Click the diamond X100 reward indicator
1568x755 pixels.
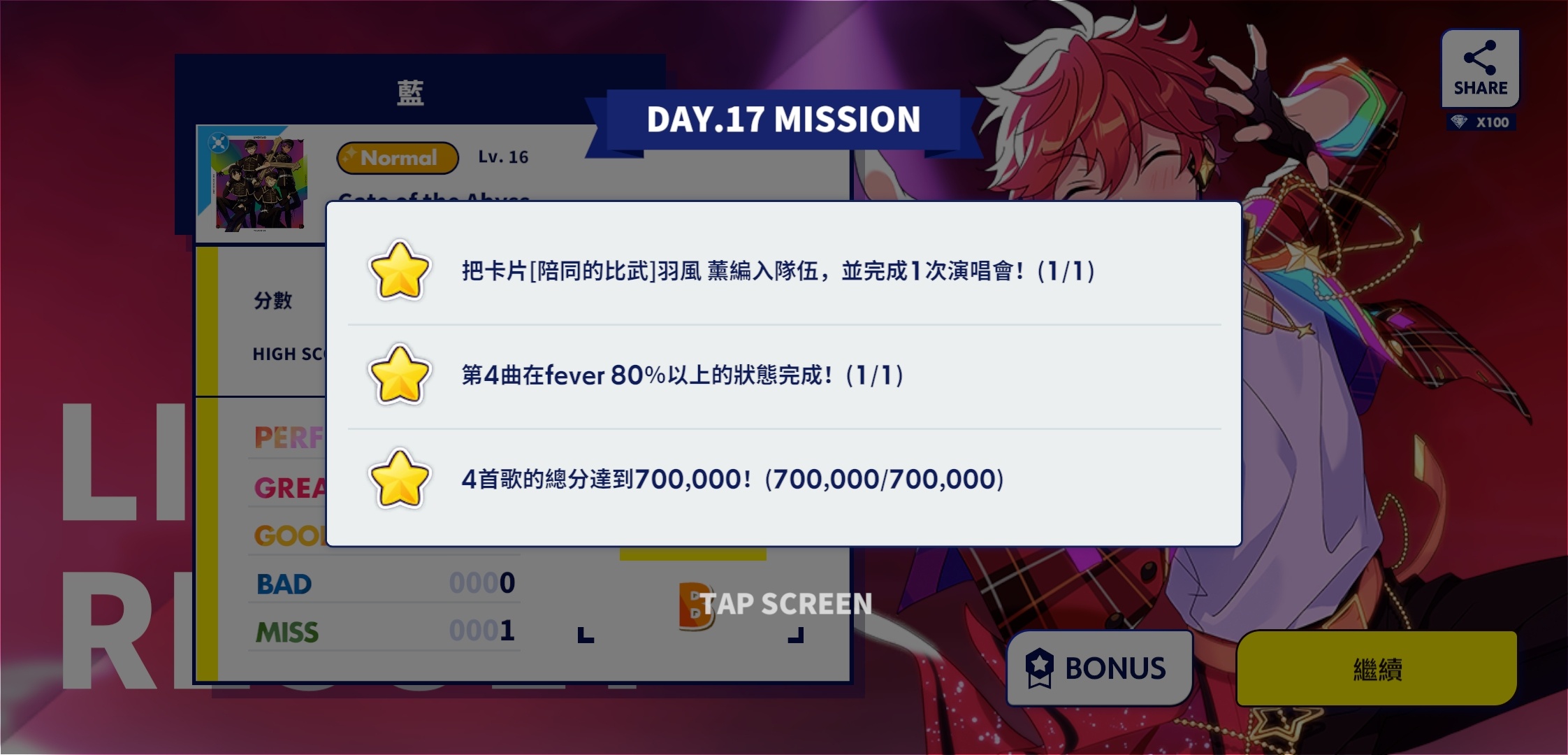coord(1481,122)
